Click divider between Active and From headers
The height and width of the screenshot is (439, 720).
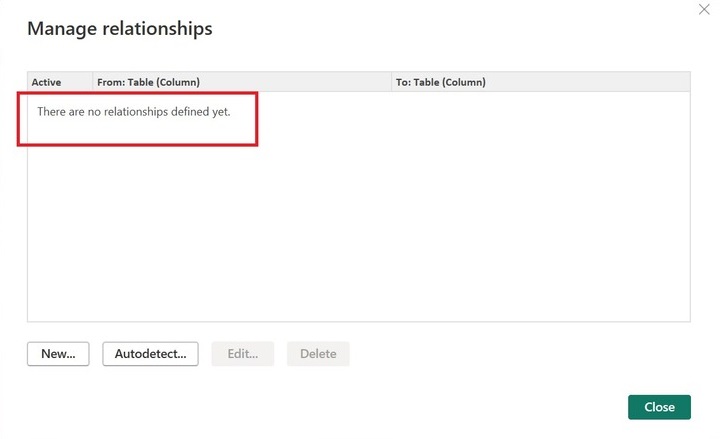(92, 82)
